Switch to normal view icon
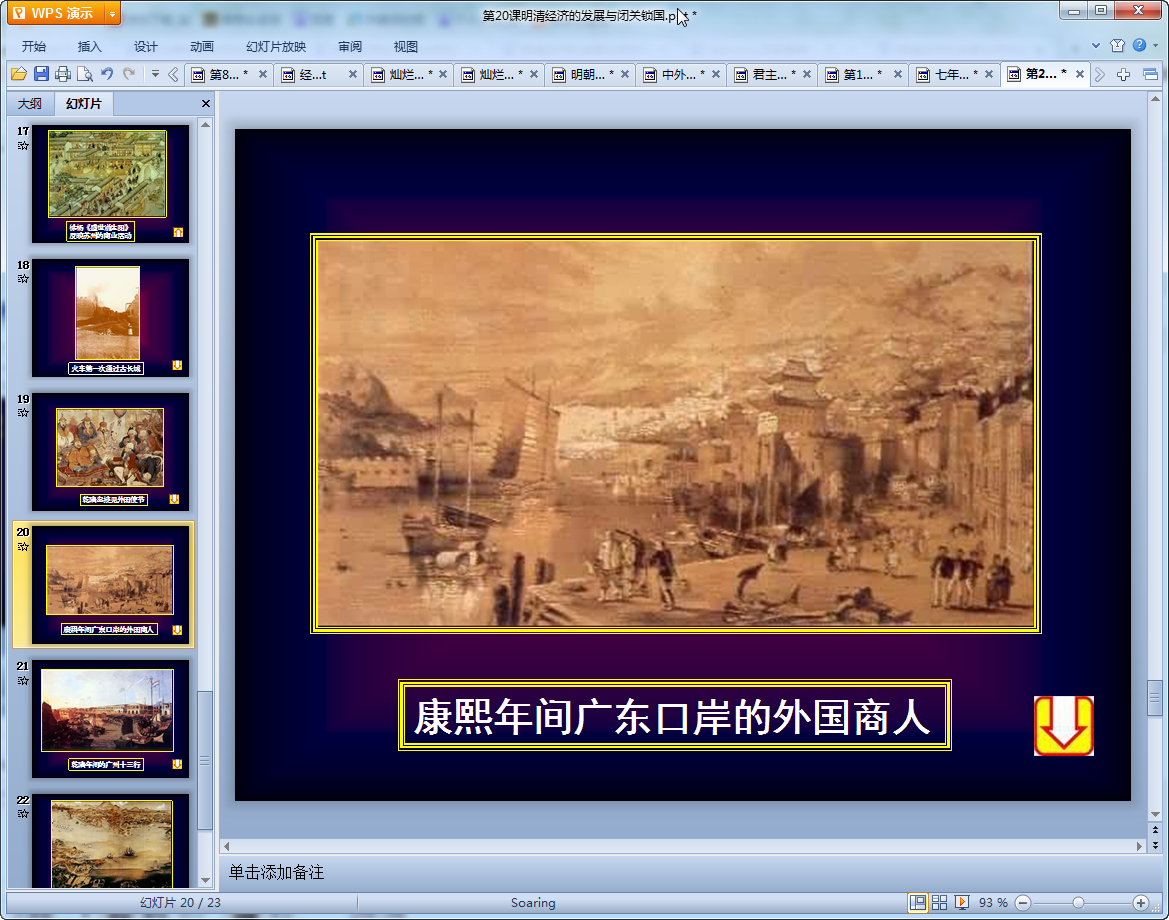Image resolution: width=1169 pixels, height=920 pixels. (x=918, y=903)
